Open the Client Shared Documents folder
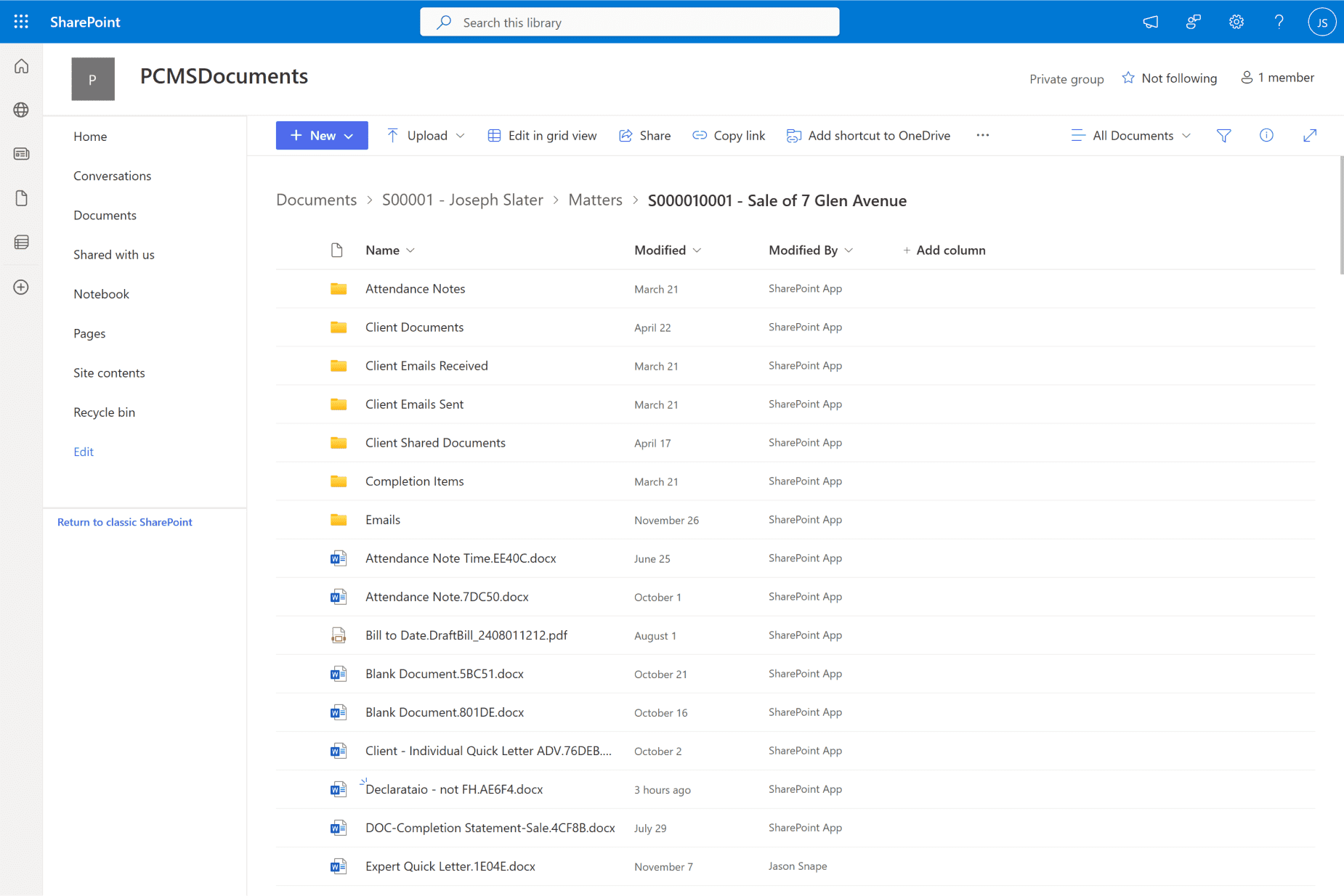This screenshot has width=1344, height=896. tap(434, 442)
